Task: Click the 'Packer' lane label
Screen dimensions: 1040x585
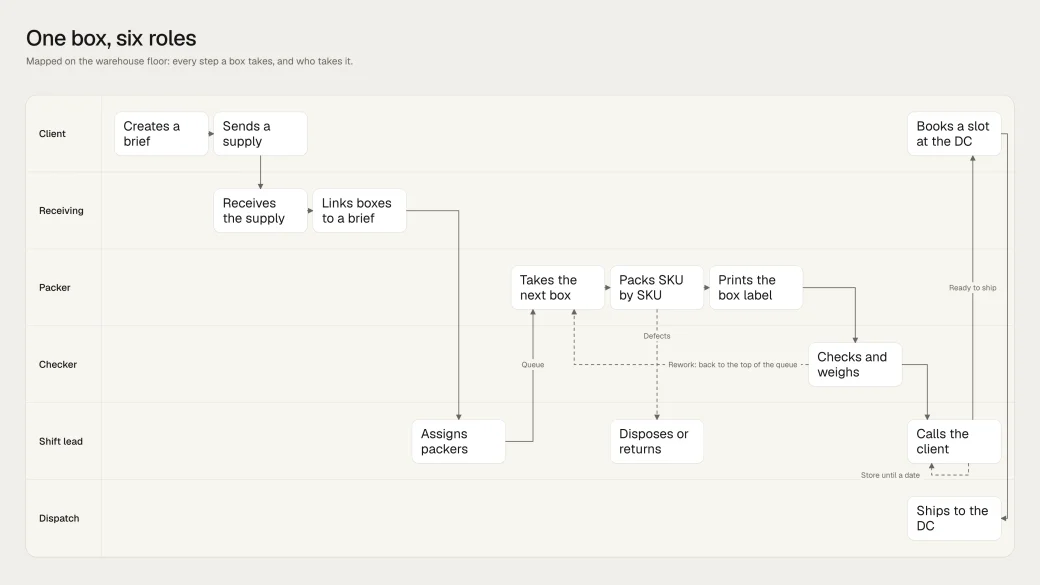Action: (x=54, y=287)
